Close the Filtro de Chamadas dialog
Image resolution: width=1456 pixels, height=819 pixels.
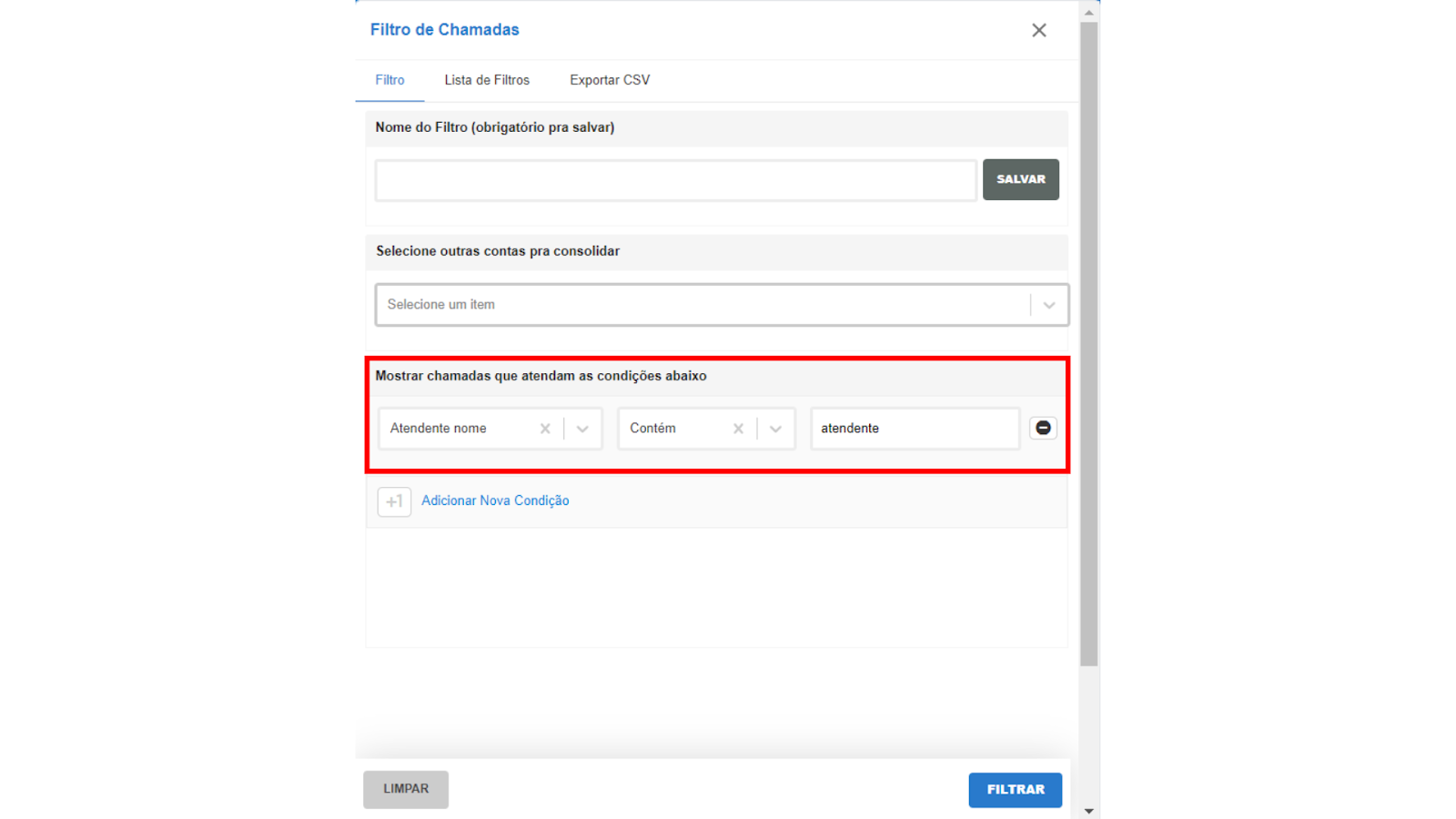[1038, 30]
